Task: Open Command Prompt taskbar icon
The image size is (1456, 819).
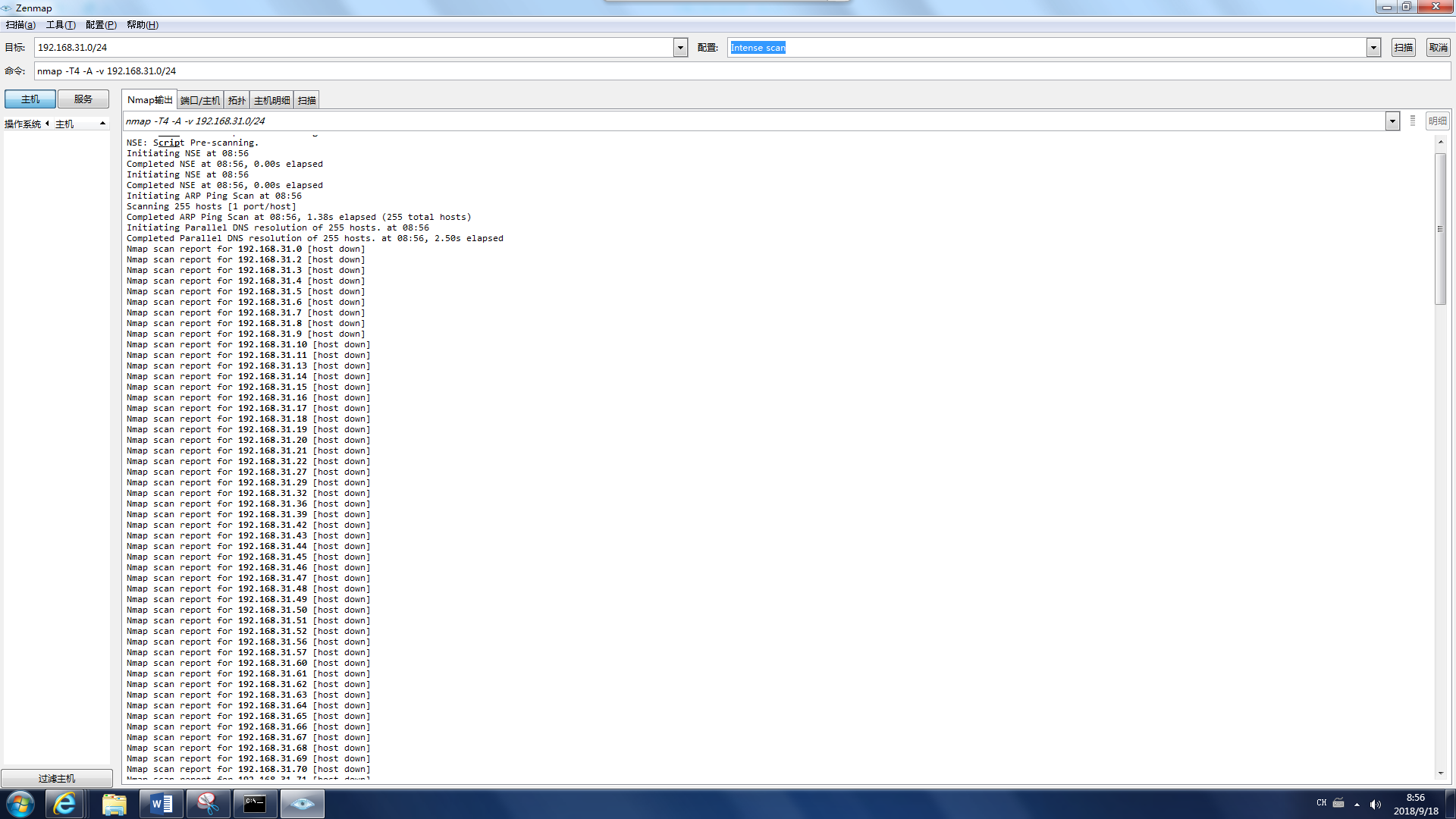Action: 255,804
